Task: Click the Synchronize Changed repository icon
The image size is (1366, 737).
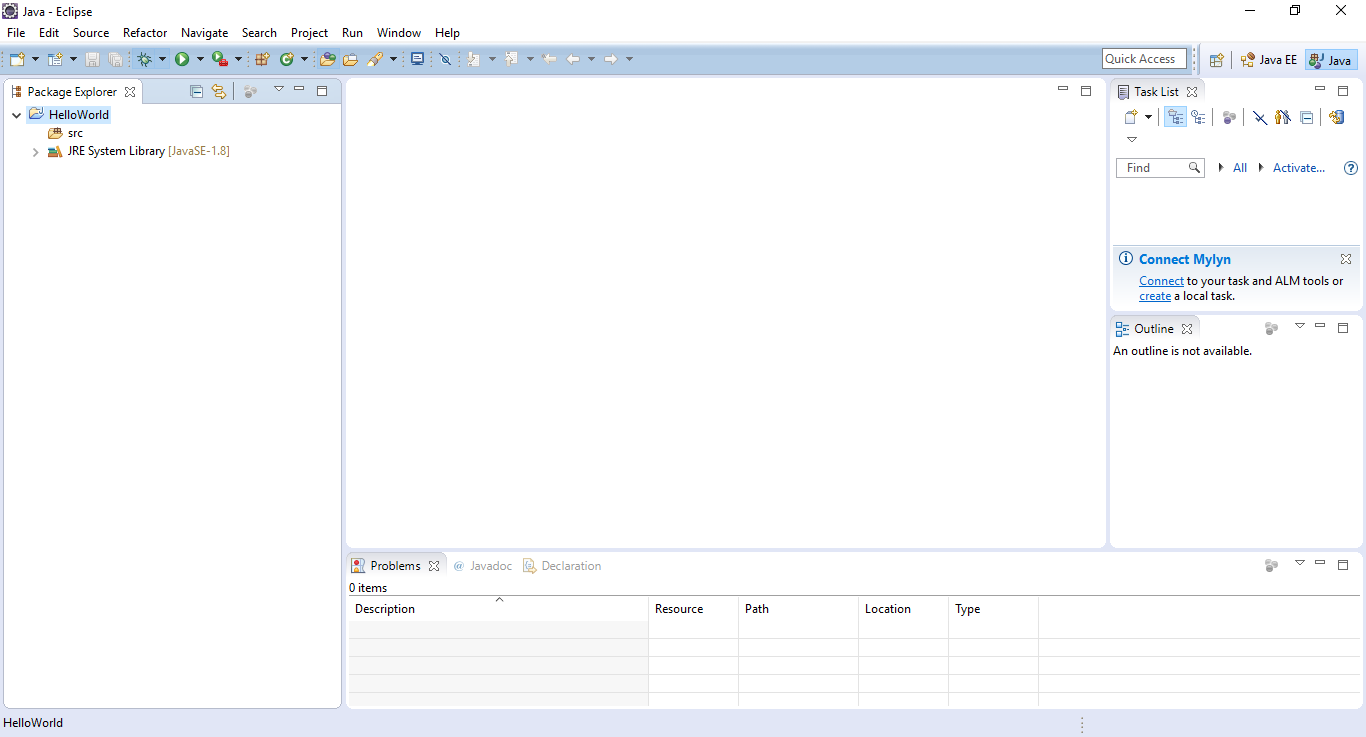Action: click(1336, 117)
